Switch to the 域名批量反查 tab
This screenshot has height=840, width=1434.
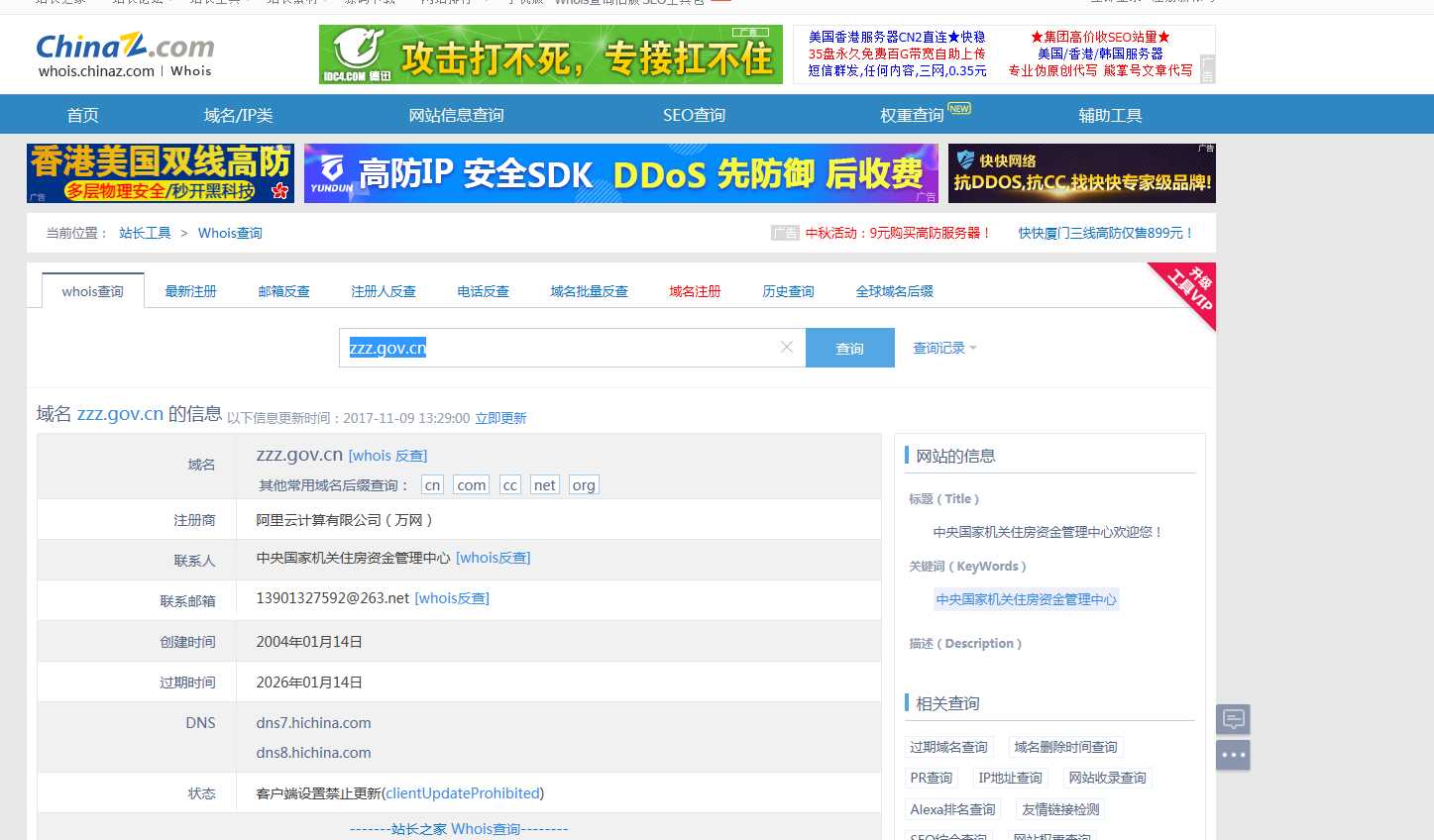pyautogui.click(x=589, y=291)
